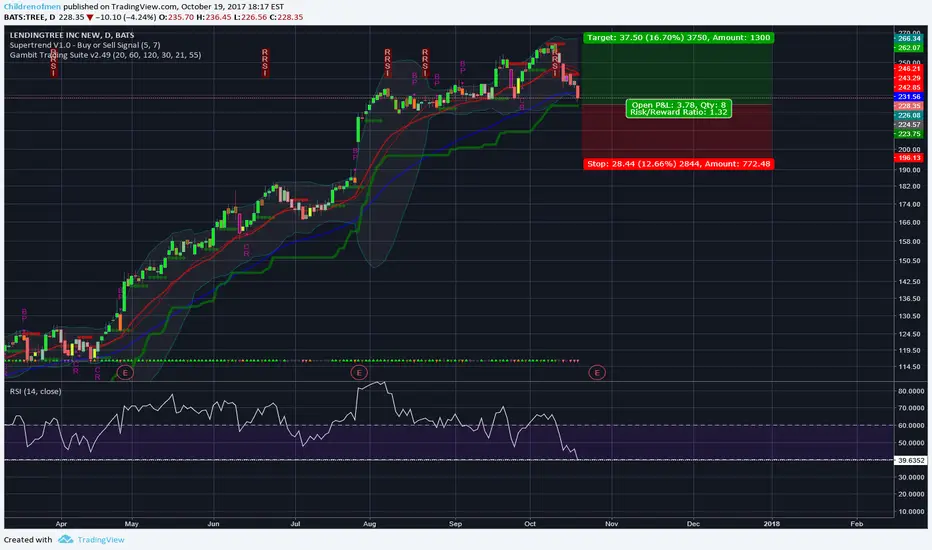Viewport: 932px width, 550px height.
Task: Click the green 223.75 price label
Action: 909,134
